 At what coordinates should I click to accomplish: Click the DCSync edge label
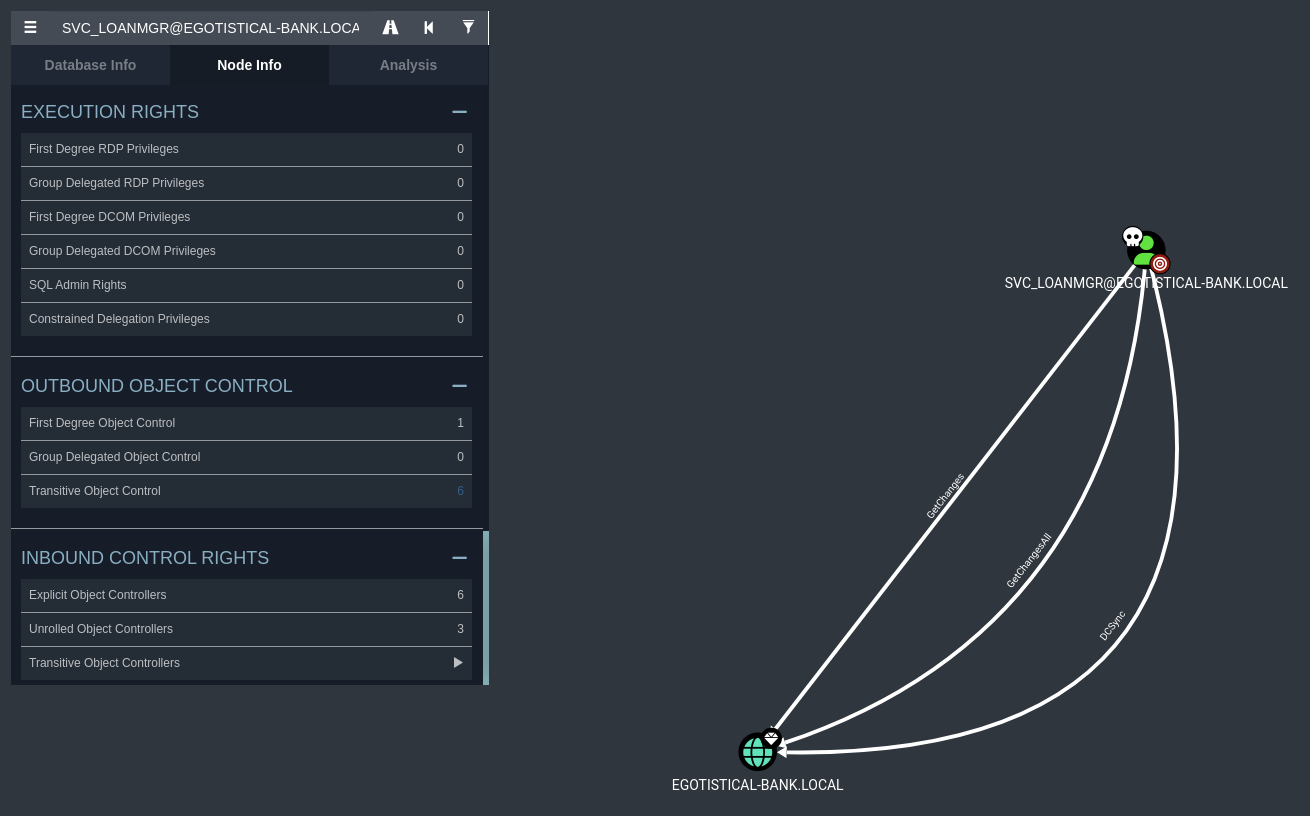coord(1112,626)
